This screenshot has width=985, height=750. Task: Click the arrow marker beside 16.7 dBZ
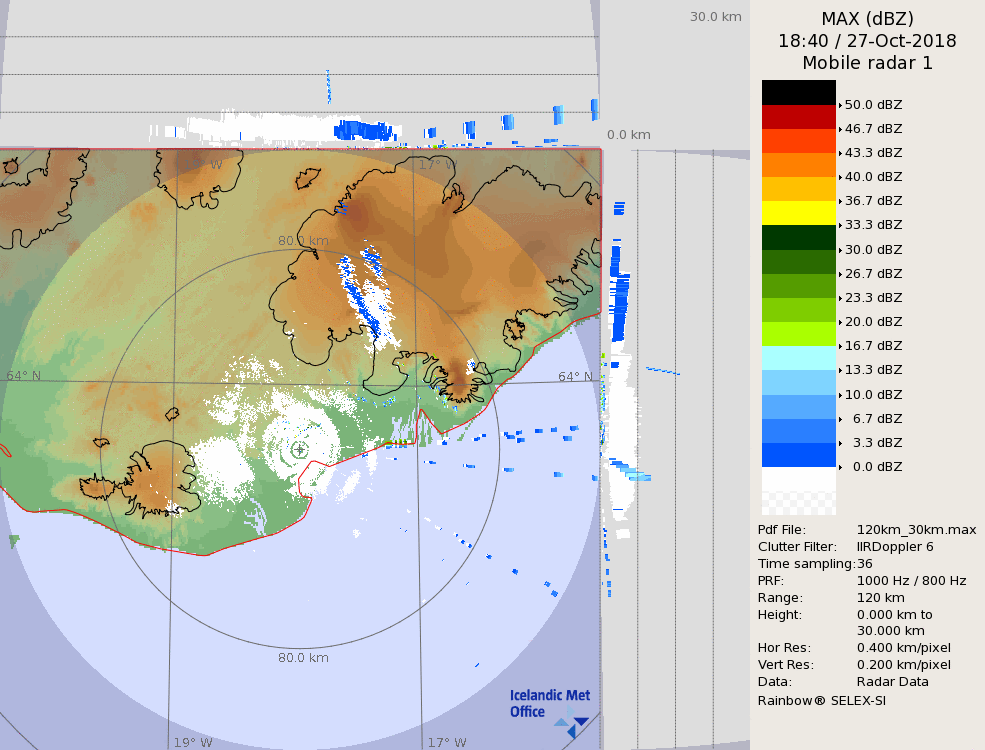click(840, 346)
